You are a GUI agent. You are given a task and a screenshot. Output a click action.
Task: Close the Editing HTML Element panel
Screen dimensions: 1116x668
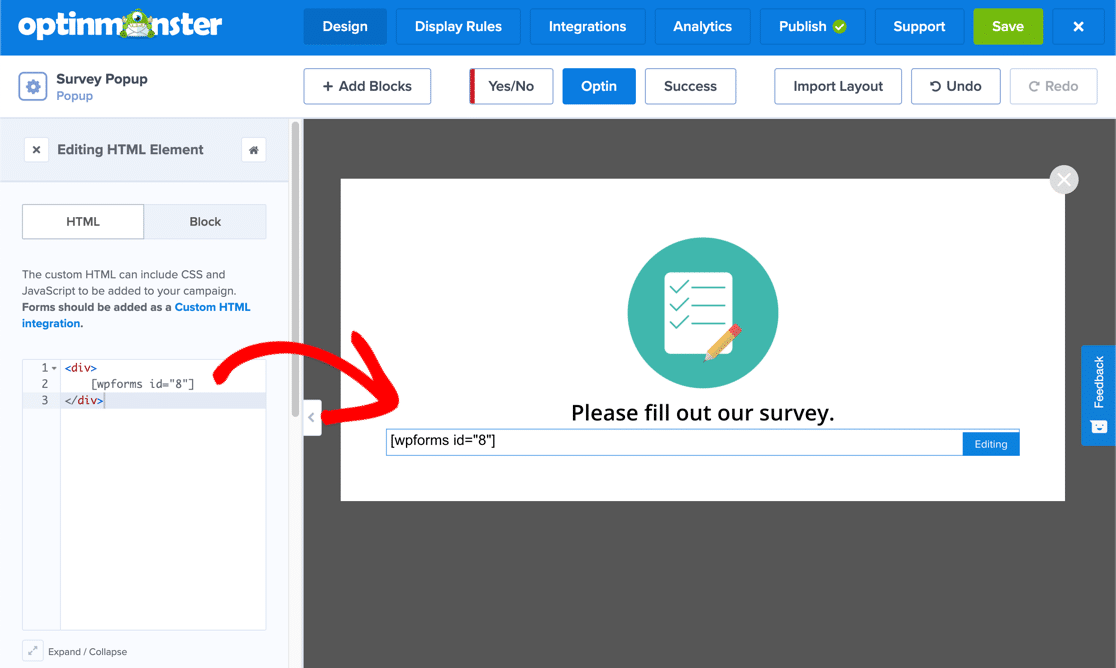[36, 149]
